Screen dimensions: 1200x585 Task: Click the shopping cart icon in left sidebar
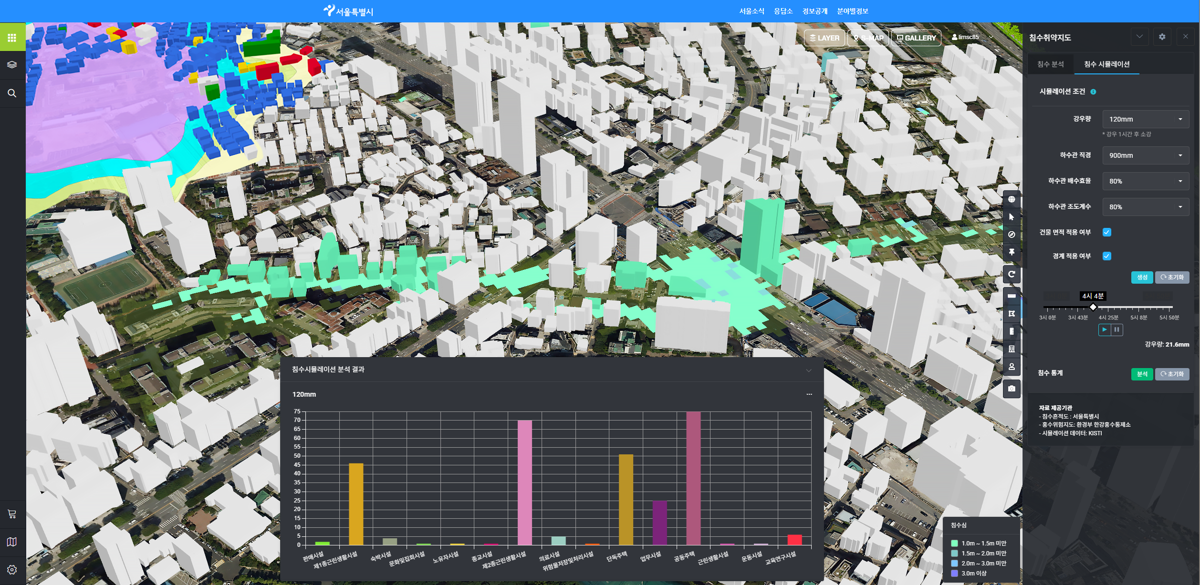(x=12, y=514)
